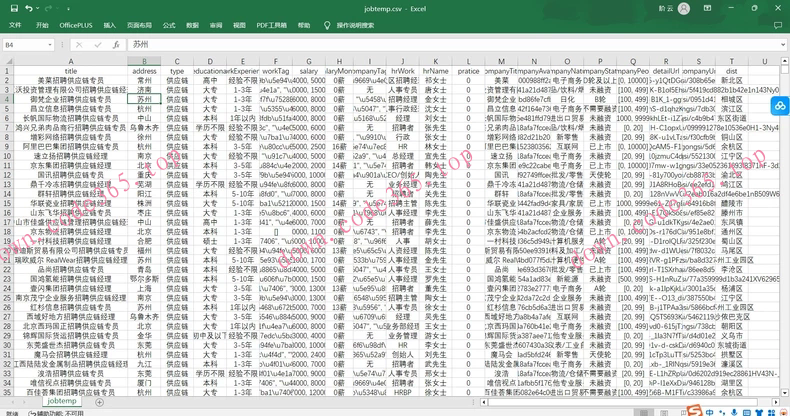790x416 pixels.
Task: Click the 'title' header cell
Action: click(x=71, y=71)
